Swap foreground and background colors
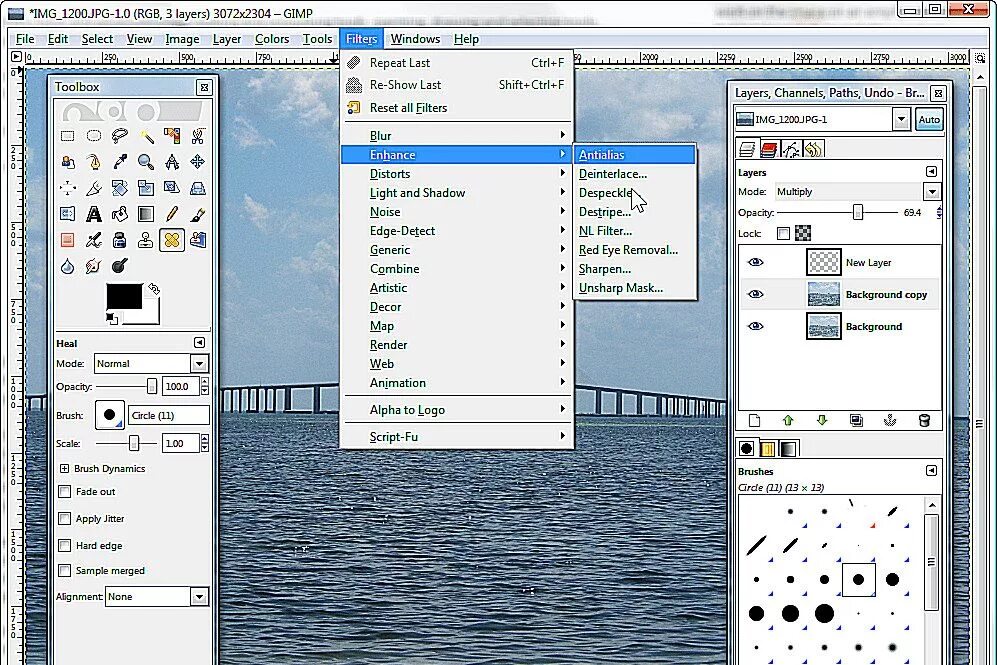The height and width of the screenshot is (665, 997). [154, 289]
